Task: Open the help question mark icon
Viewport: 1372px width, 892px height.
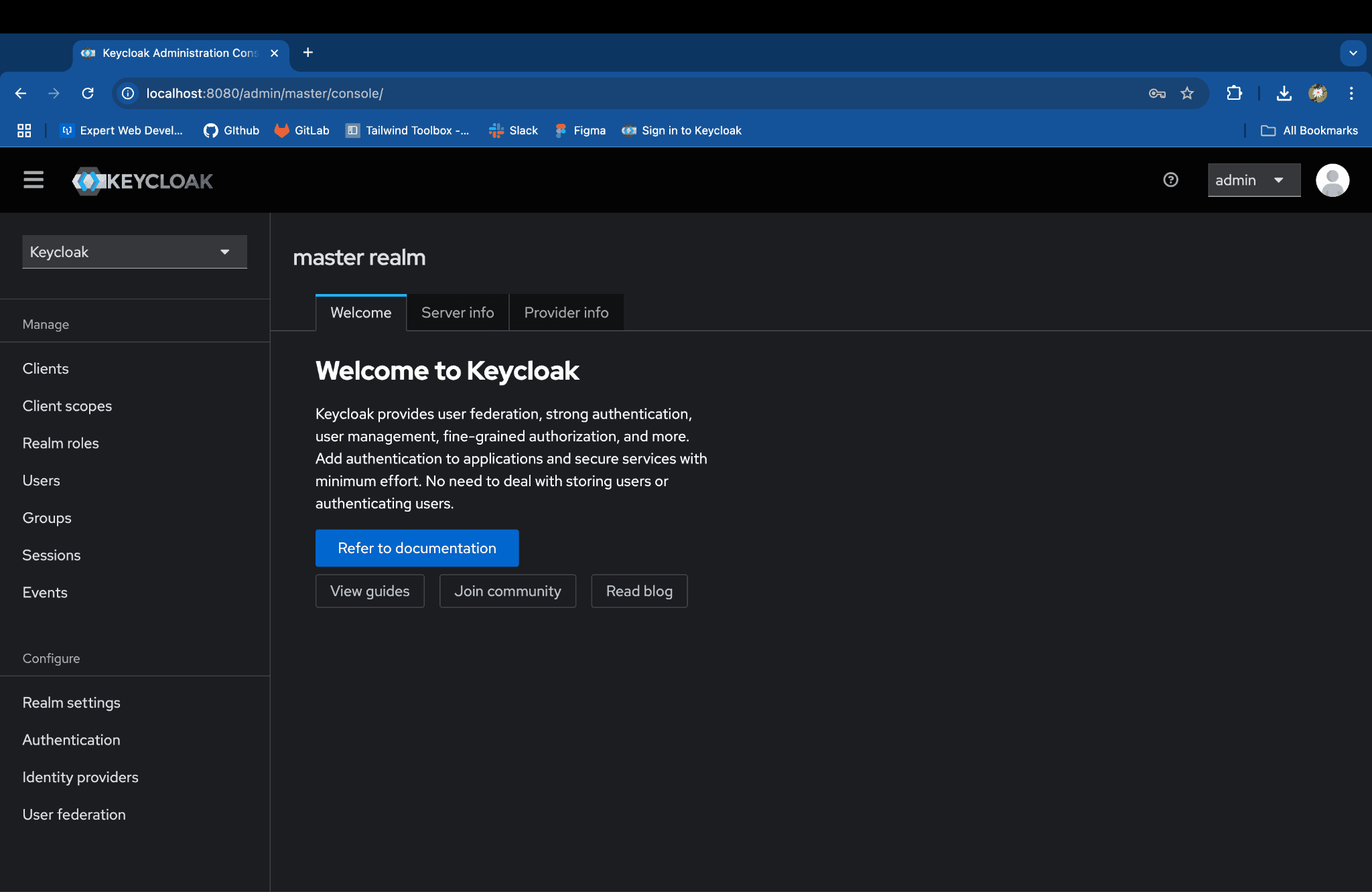Action: (1170, 180)
